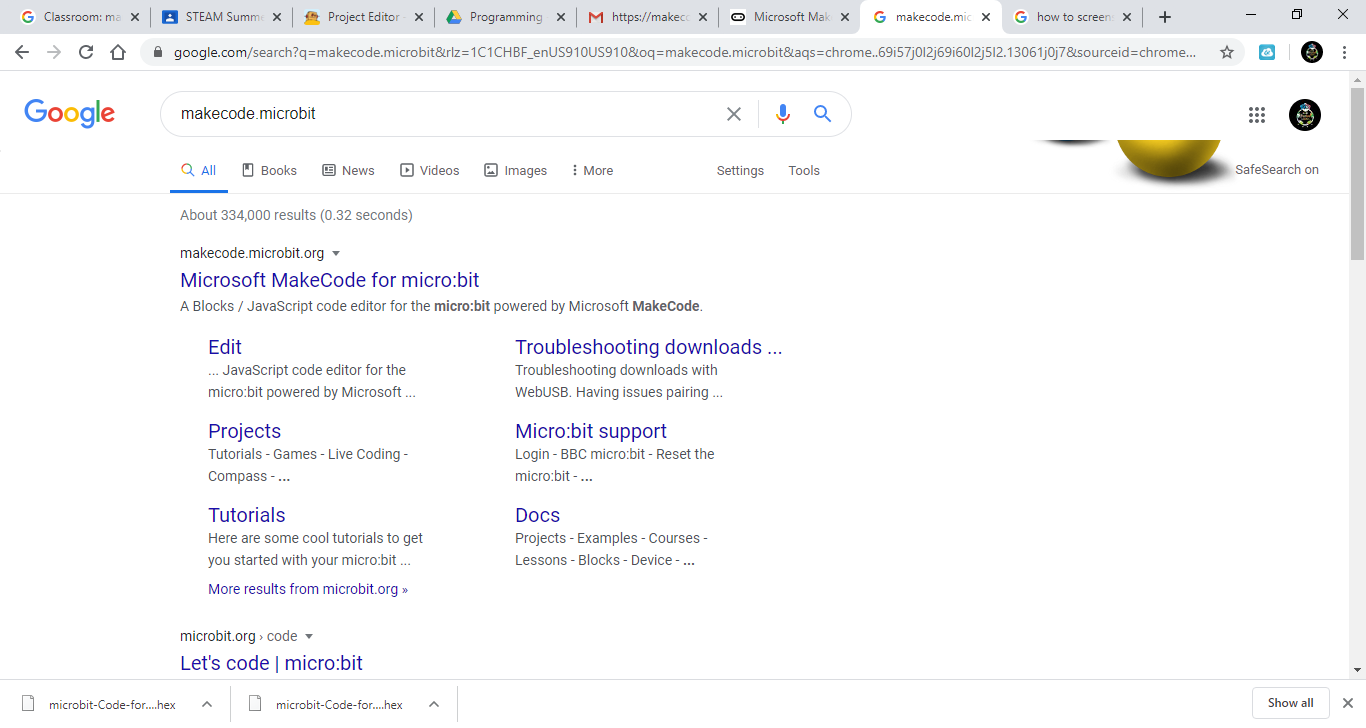Open the Chrome profile avatar in toolbar
The width and height of the screenshot is (1366, 728).
(x=1311, y=53)
